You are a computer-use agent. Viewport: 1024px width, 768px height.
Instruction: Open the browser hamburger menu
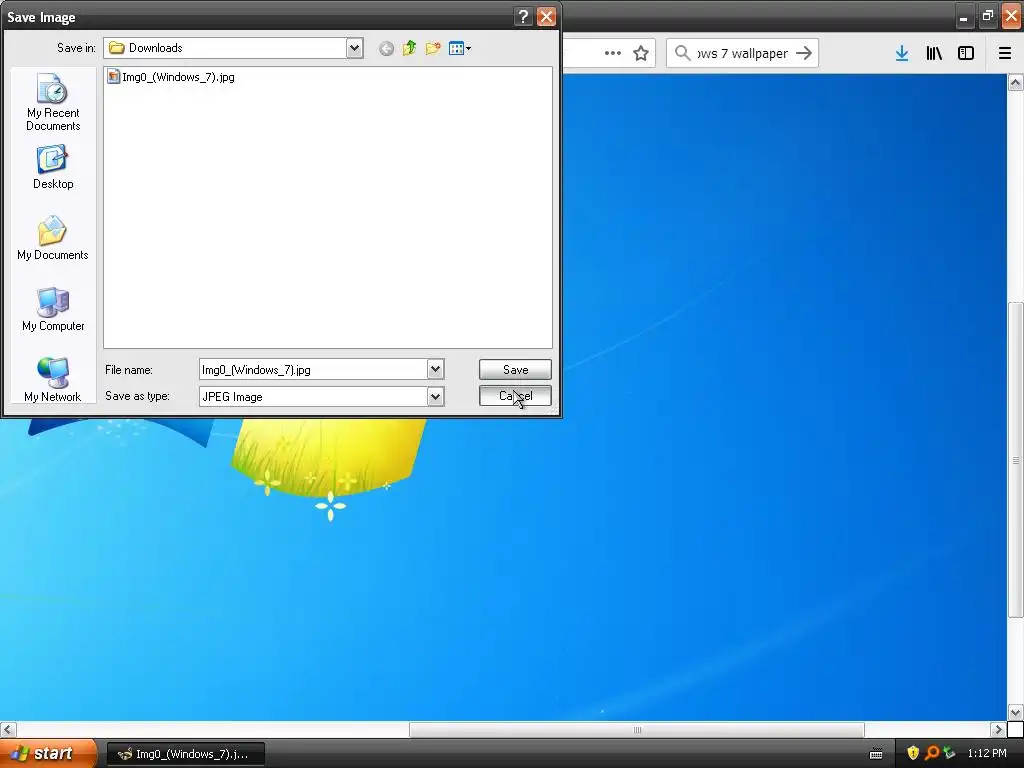[x=1005, y=53]
